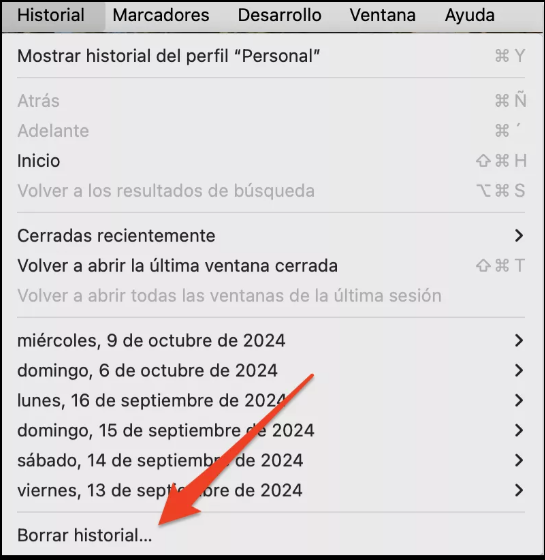Screen dimensions: 545x560
Task: Click chevron arrow beside Cerradas recientemente
Action: tap(519, 236)
